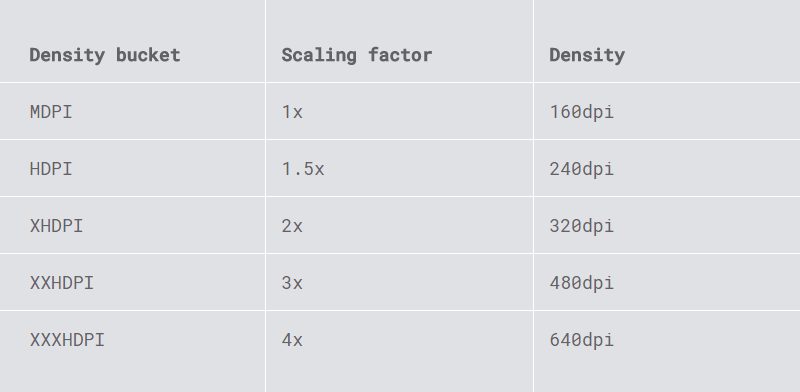This screenshot has height=392, width=800.
Task: Click the 1x scaling factor cell
Action: point(292,112)
